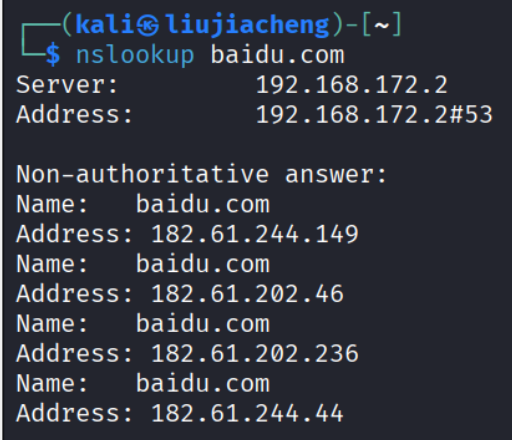Click the third Name: baidu.com entry
This screenshot has width=512, height=440.
(143, 323)
